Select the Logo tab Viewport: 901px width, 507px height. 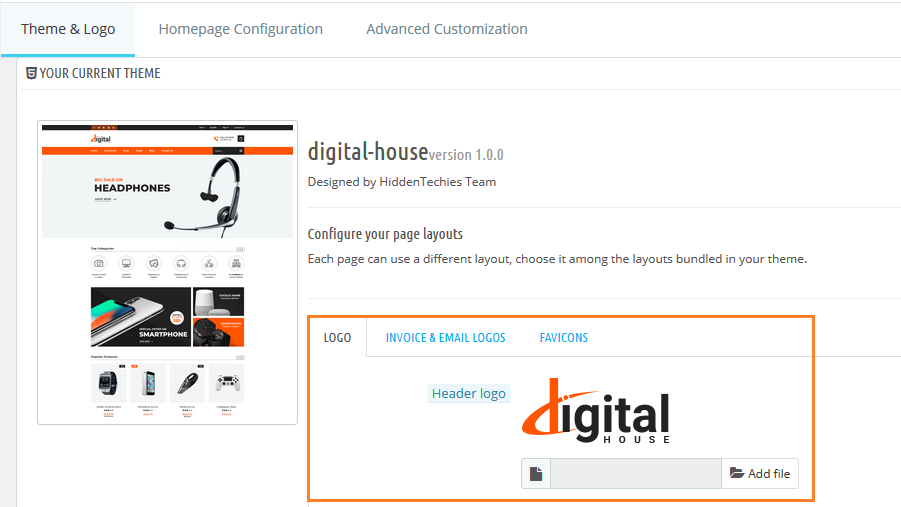(x=337, y=338)
